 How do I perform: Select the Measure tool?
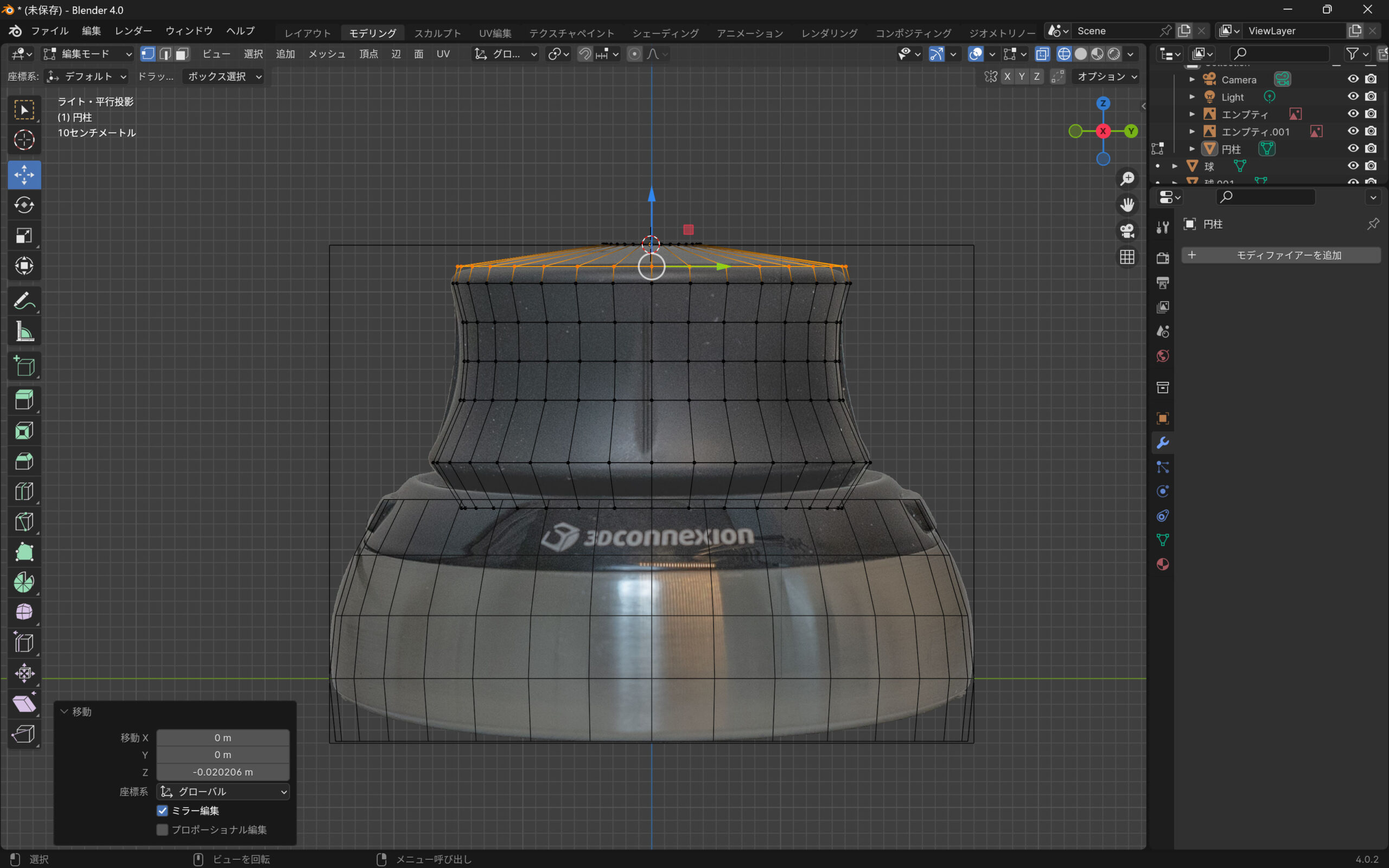pos(24,331)
